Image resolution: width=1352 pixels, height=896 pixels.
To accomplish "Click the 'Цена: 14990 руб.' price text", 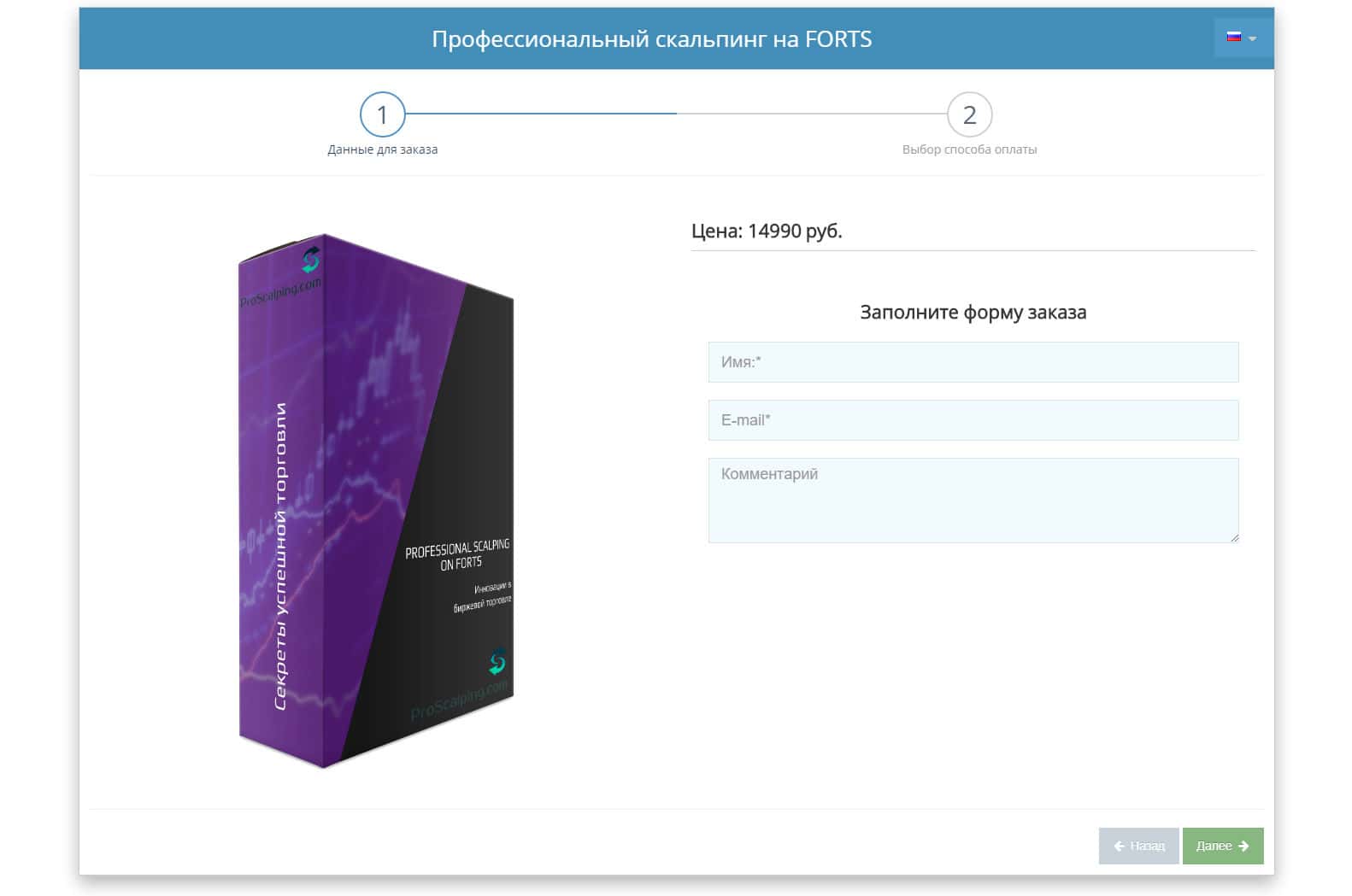I will pyautogui.click(x=767, y=231).
